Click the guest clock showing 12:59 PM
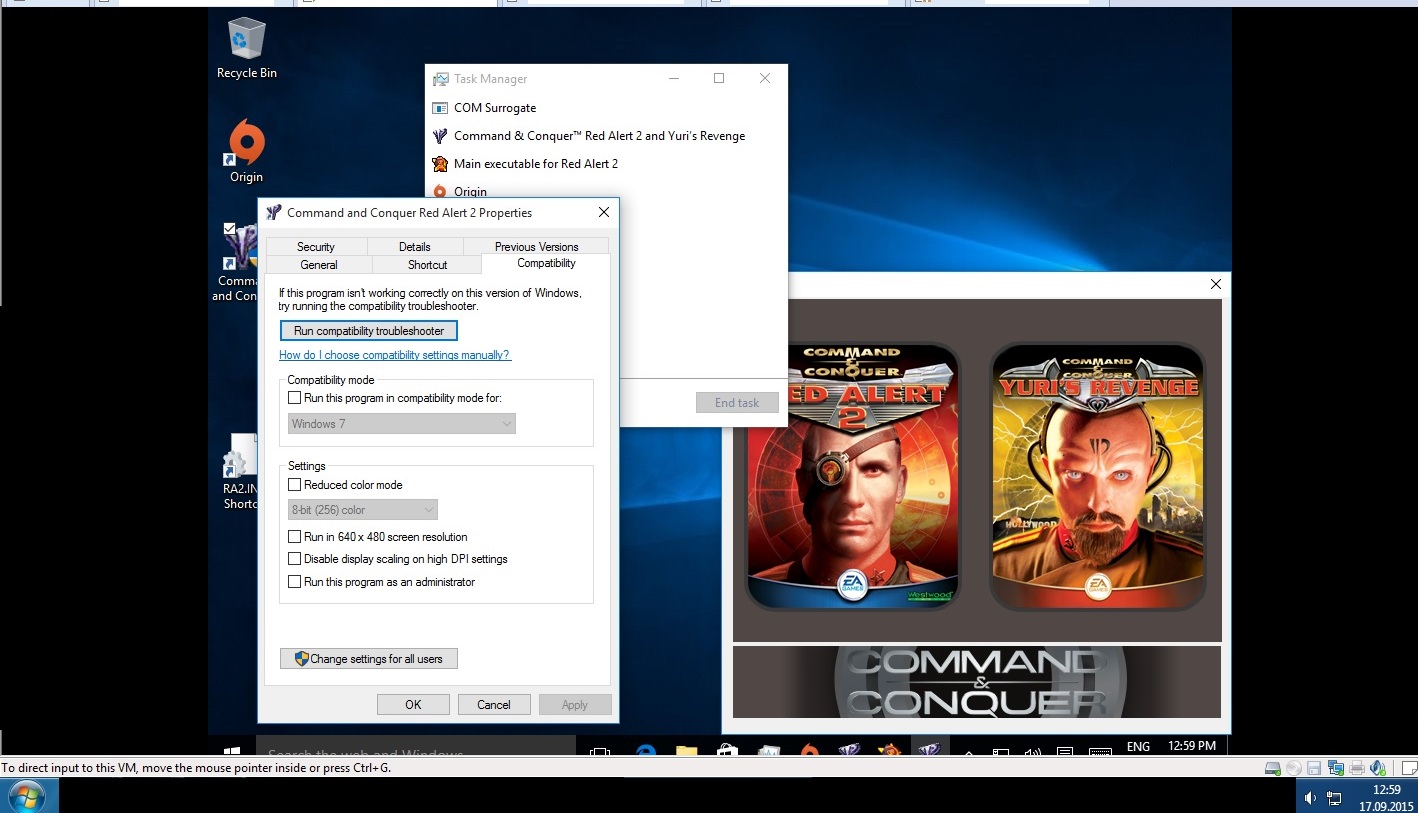The height and width of the screenshot is (813, 1418). [x=1192, y=746]
